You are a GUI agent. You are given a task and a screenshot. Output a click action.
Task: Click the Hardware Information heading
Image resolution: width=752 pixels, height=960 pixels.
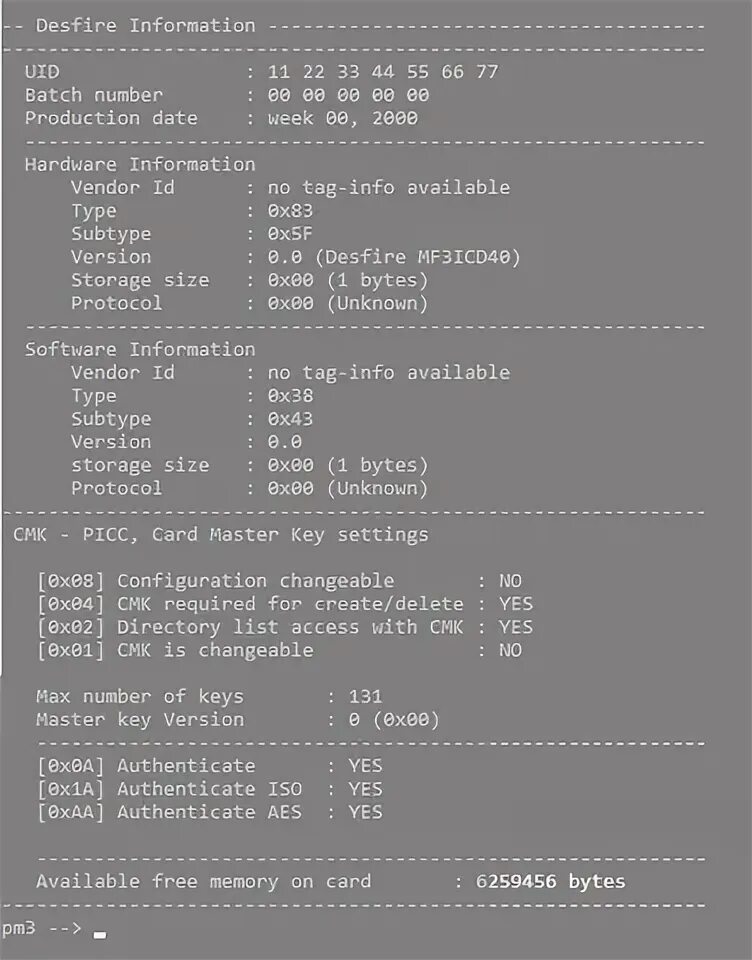[x=140, y=164]
